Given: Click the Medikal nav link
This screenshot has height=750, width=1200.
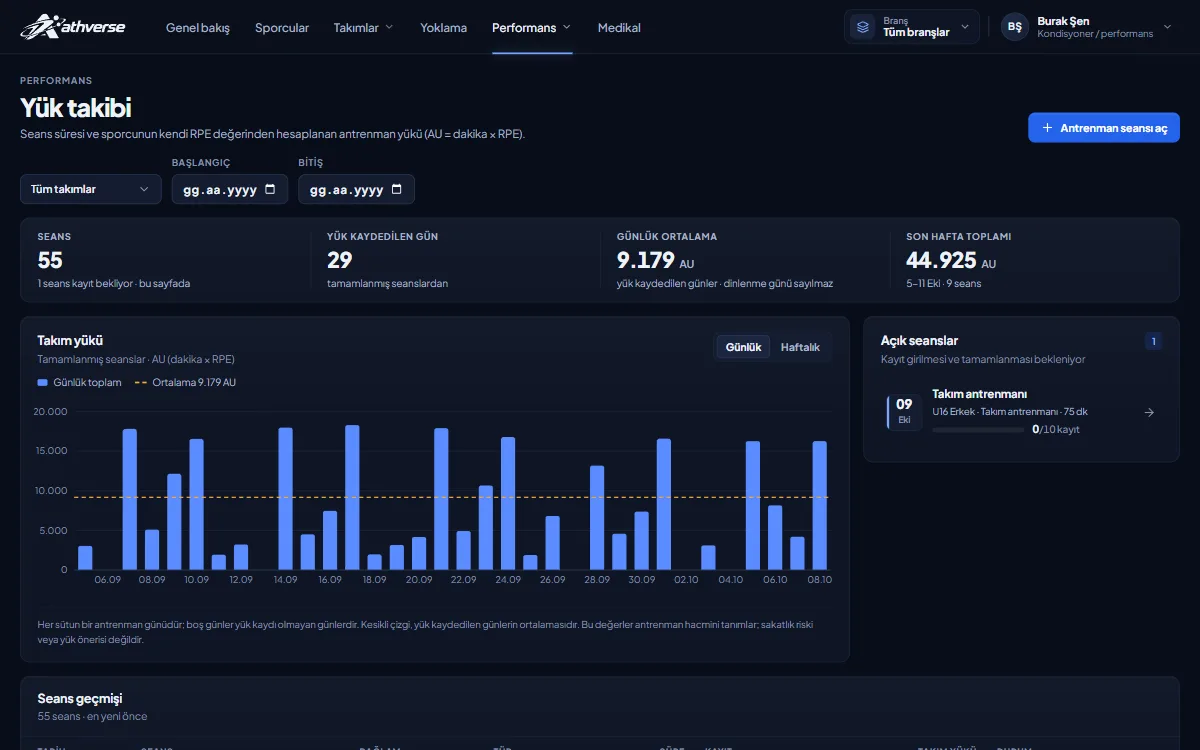Looking at the screenshot, I should coord(619,28).
